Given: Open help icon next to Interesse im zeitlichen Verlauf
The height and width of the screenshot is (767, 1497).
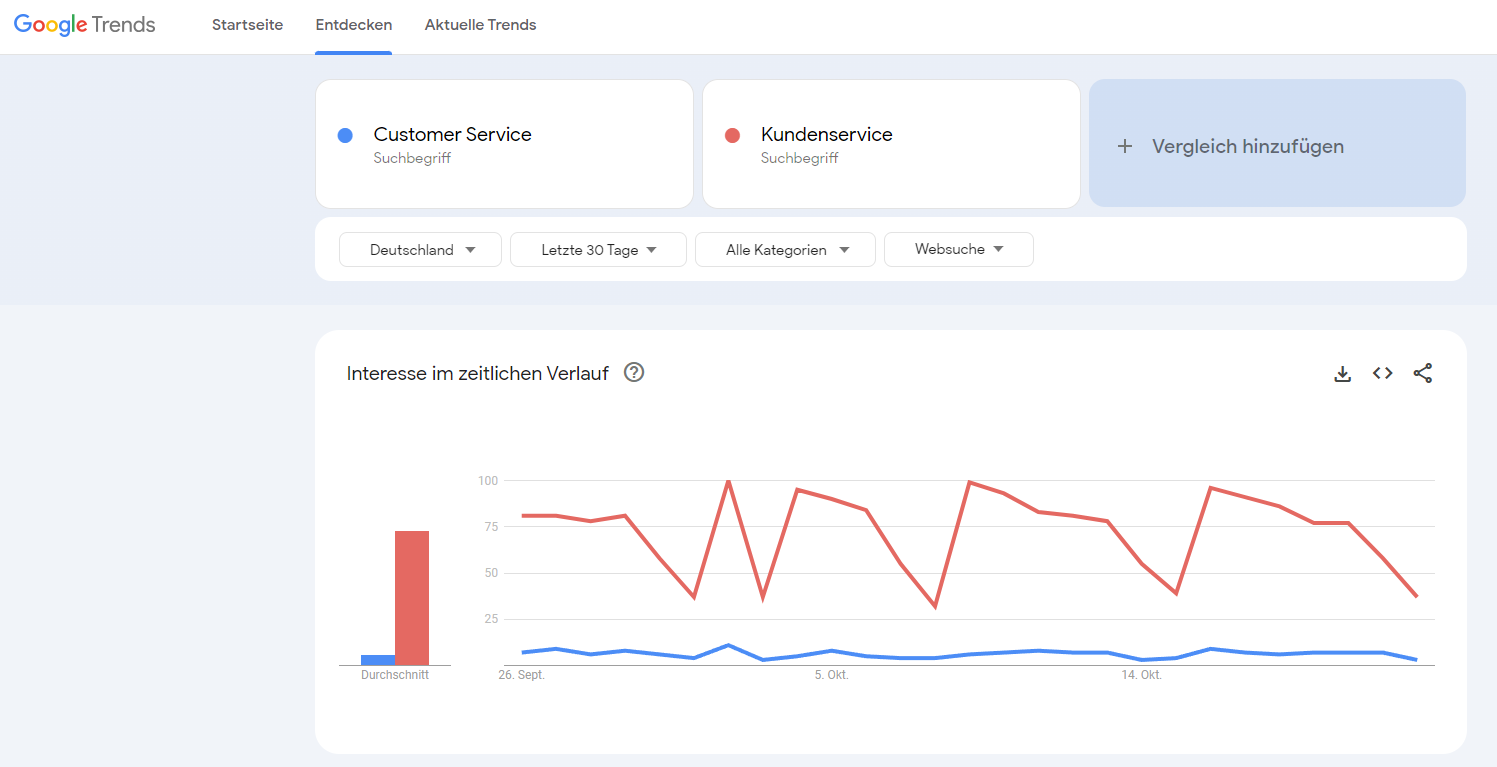Looking at the screenshot, I should (634, 373).
